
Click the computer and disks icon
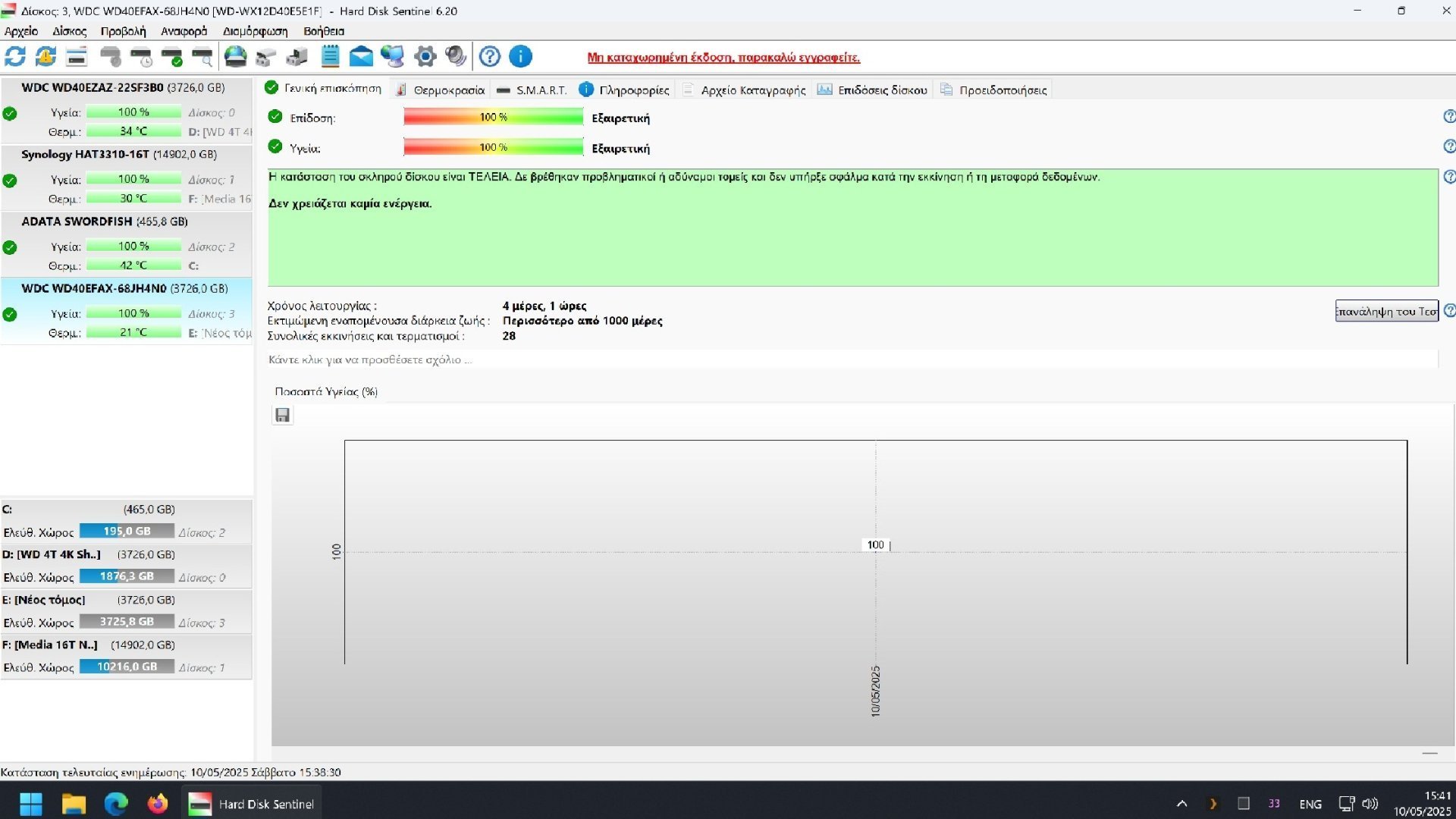tap(297, 56)
